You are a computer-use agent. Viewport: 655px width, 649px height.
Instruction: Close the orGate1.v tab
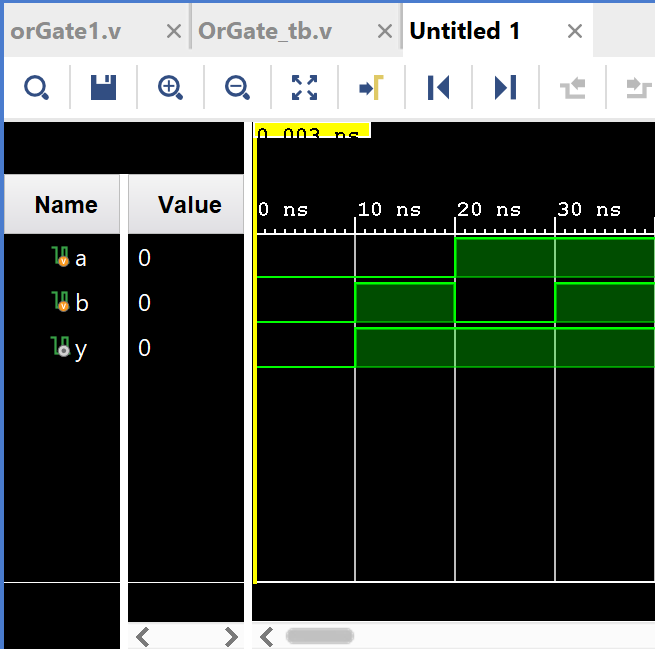173,31
